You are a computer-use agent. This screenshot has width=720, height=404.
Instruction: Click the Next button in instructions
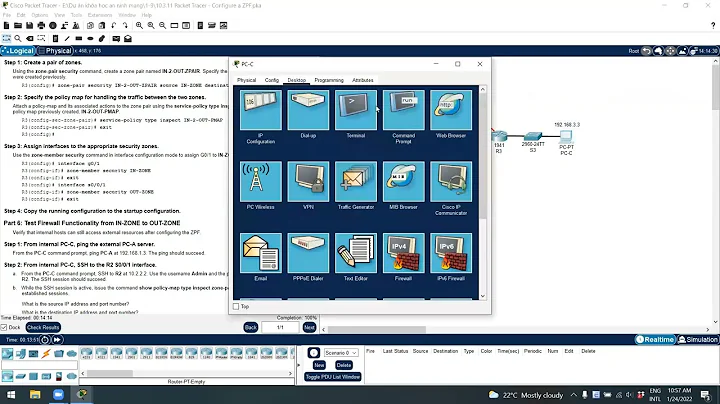coord(309,327)
